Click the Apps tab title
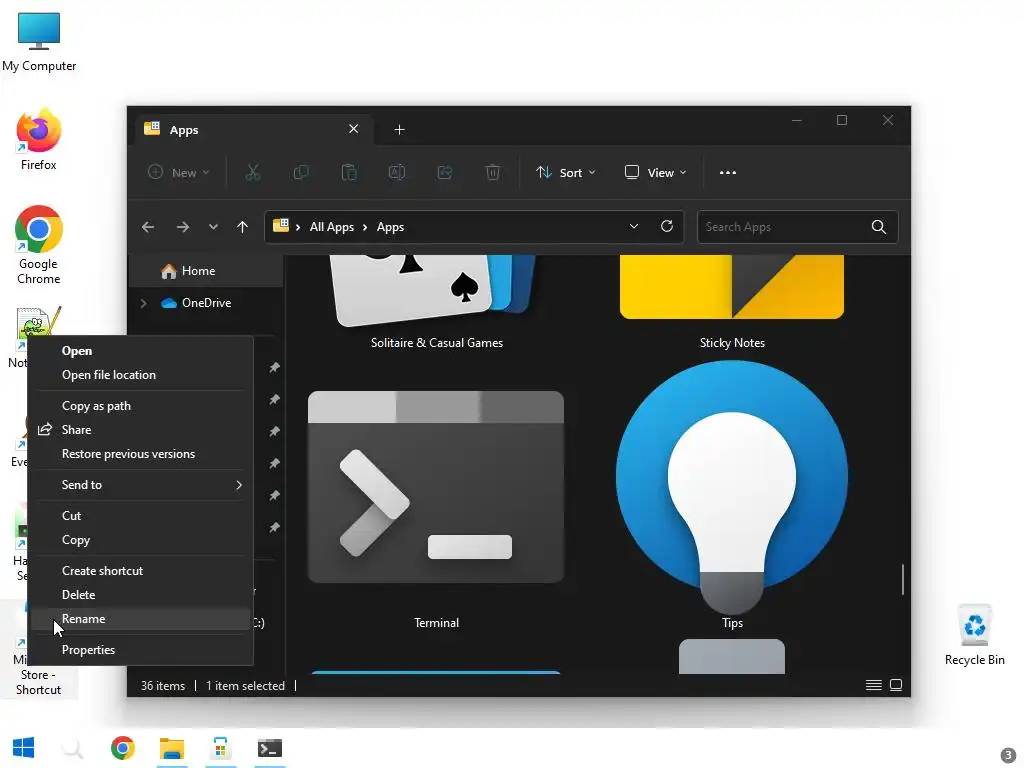The height and width of the screenshot is (768, 1024). point(184,130)
